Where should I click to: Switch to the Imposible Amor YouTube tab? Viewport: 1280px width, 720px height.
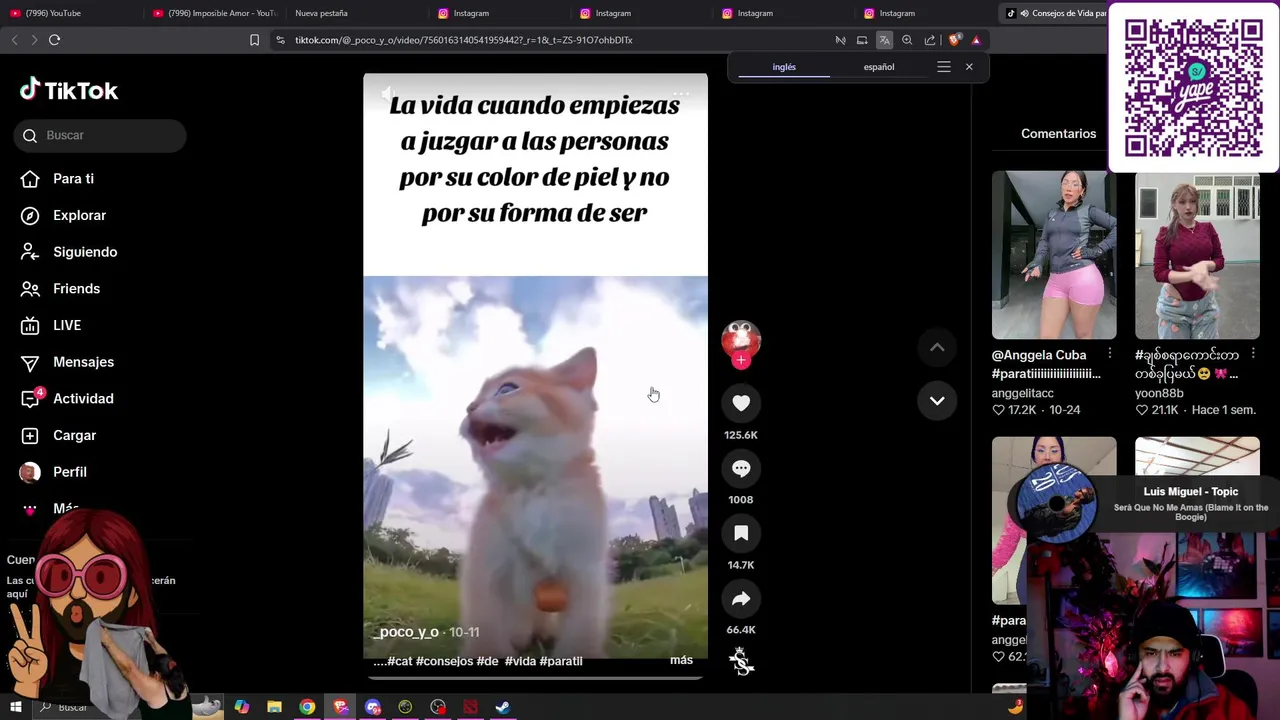pyautogui.click(x=215, y=13)
